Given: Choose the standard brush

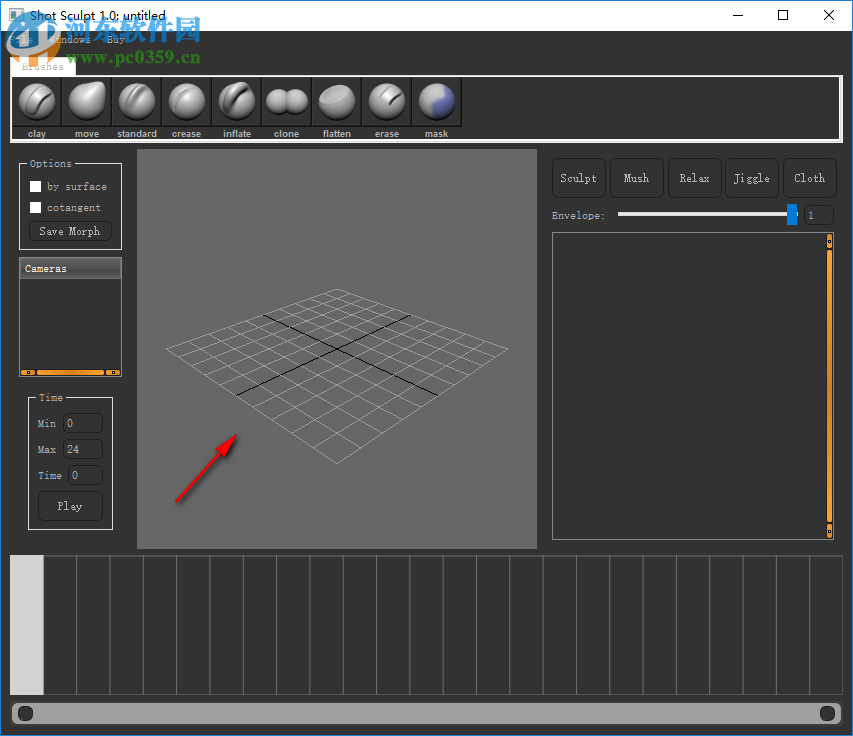Looking at the screenshot, I should [137, 102].
